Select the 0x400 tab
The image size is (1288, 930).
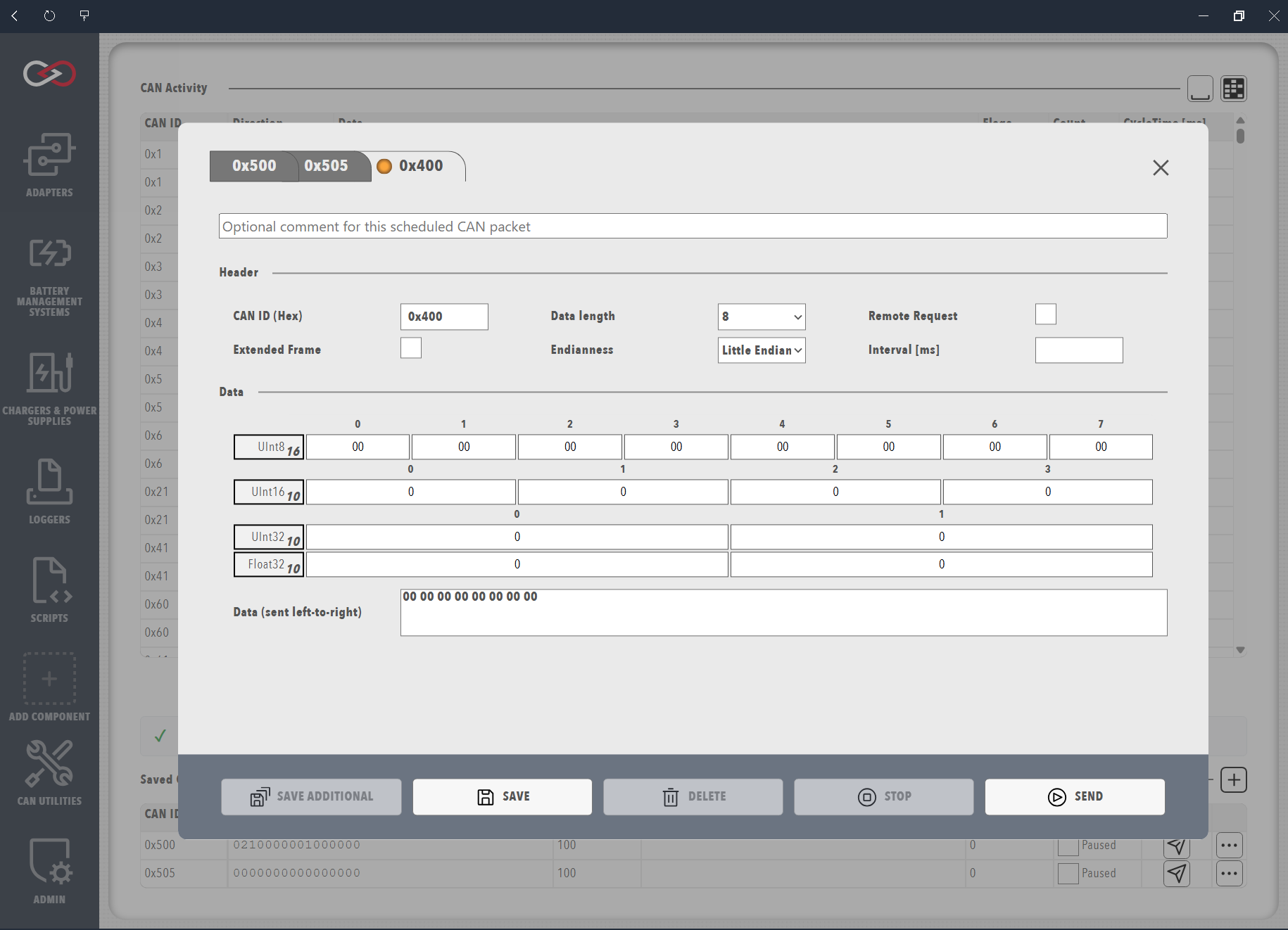419,166
